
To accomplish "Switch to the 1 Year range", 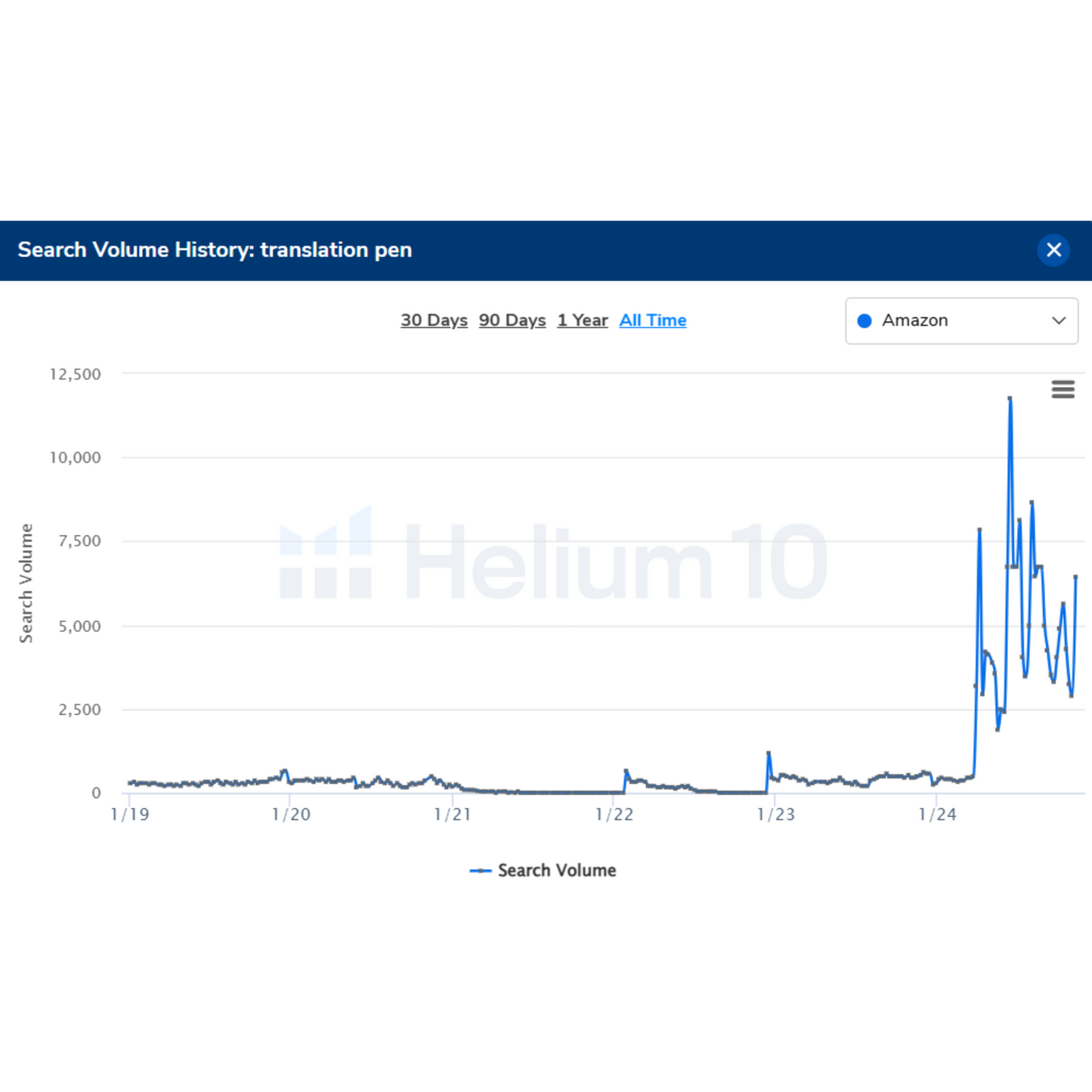I will 583,320.
